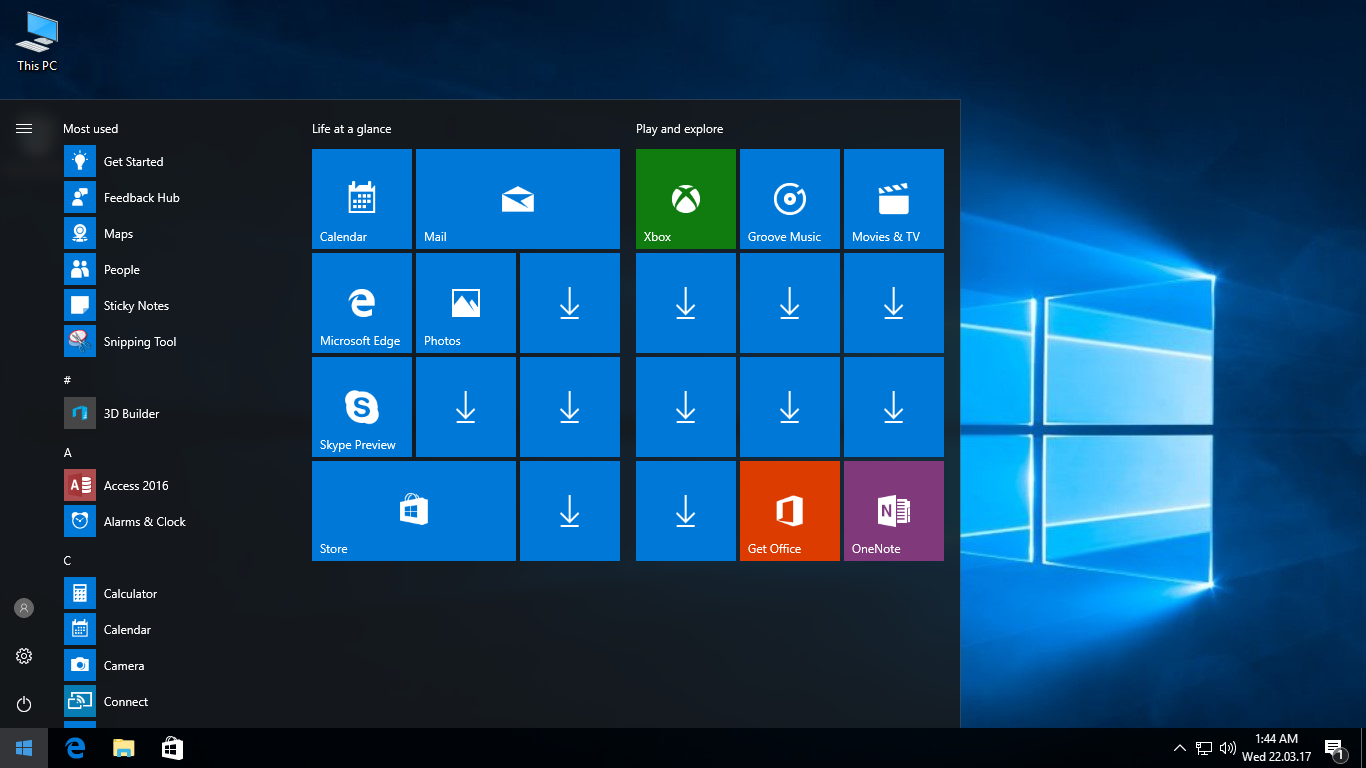
Task: Click the 'C' letter group header
Action: (x=68, y=560)
